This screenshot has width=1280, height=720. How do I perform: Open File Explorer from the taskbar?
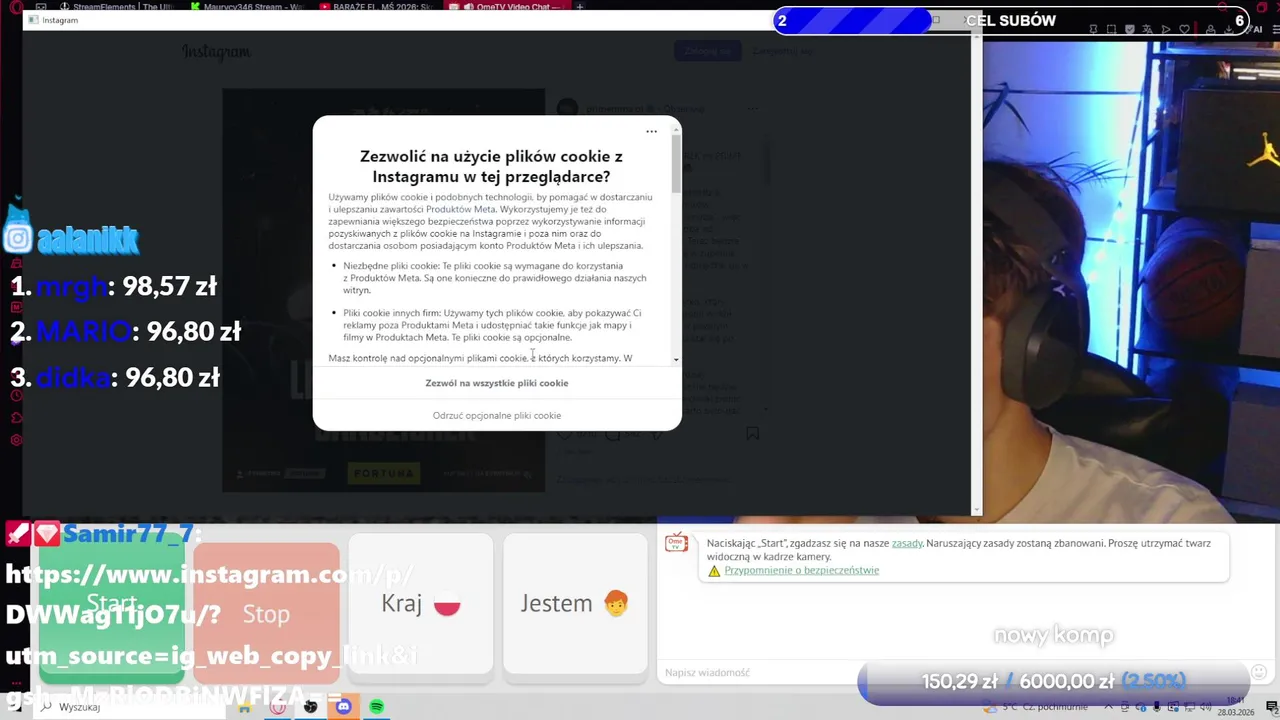(x=245, y=707)
